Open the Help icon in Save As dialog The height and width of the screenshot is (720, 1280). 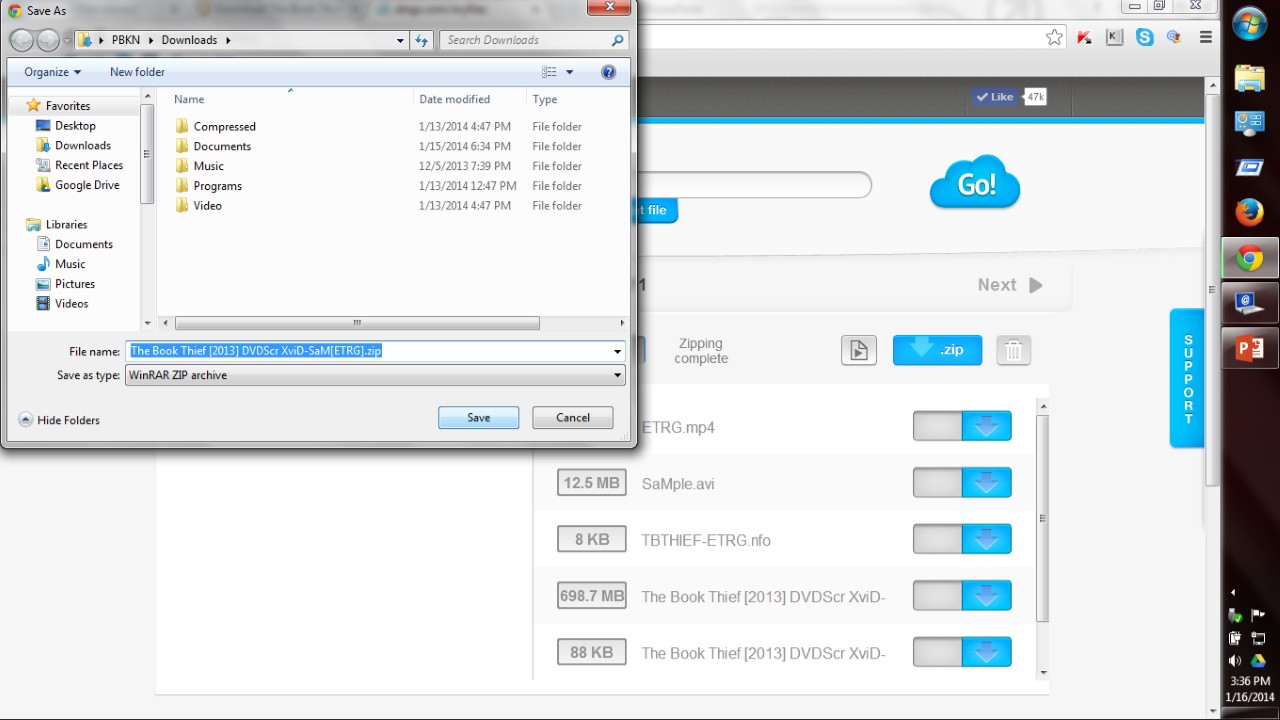(x=608, y=72)
